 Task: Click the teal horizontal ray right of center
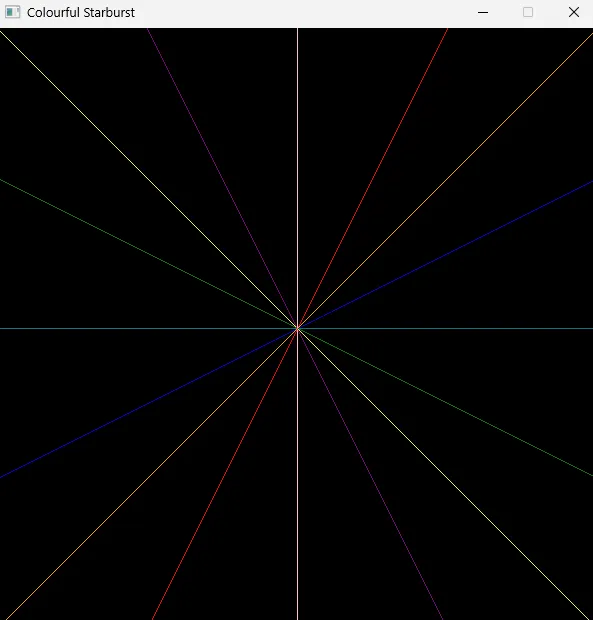tap(445, 328)
